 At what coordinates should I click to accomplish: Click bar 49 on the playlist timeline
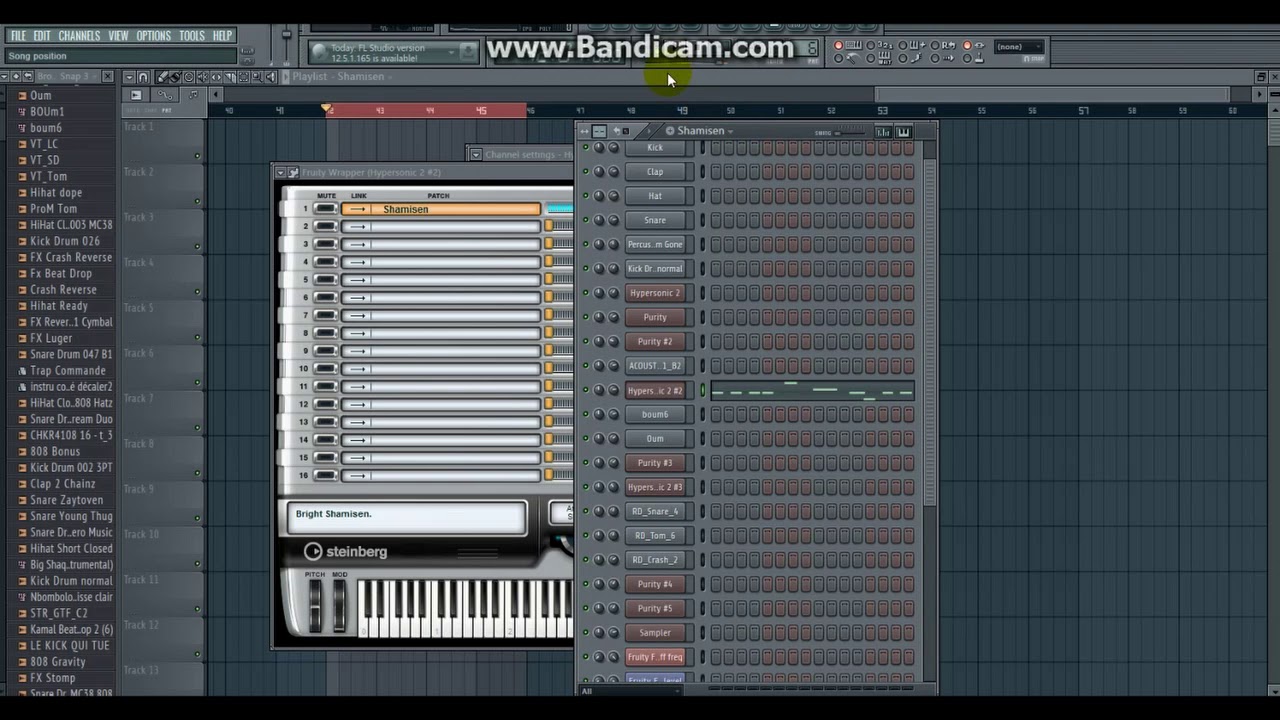pyautogui.click(x=682, y=110)
